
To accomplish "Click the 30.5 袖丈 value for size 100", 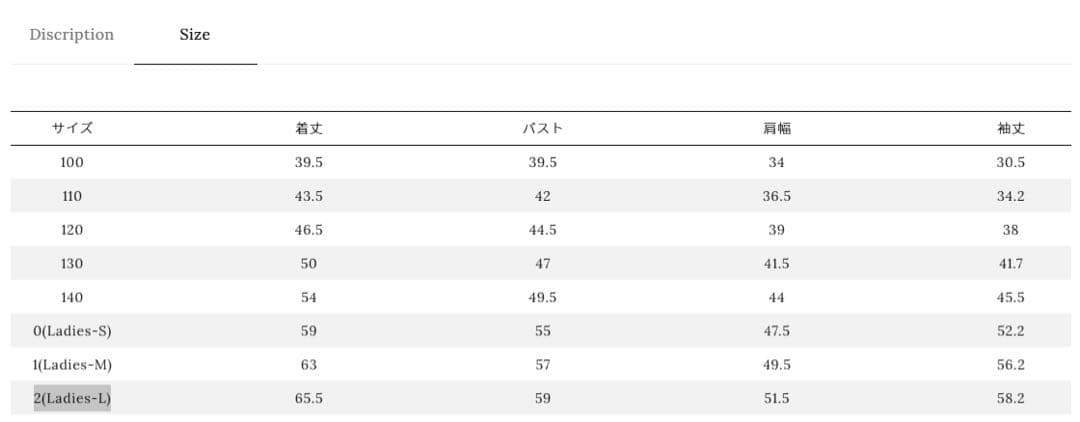I will pyautogui.click(x=1011, y=163).
